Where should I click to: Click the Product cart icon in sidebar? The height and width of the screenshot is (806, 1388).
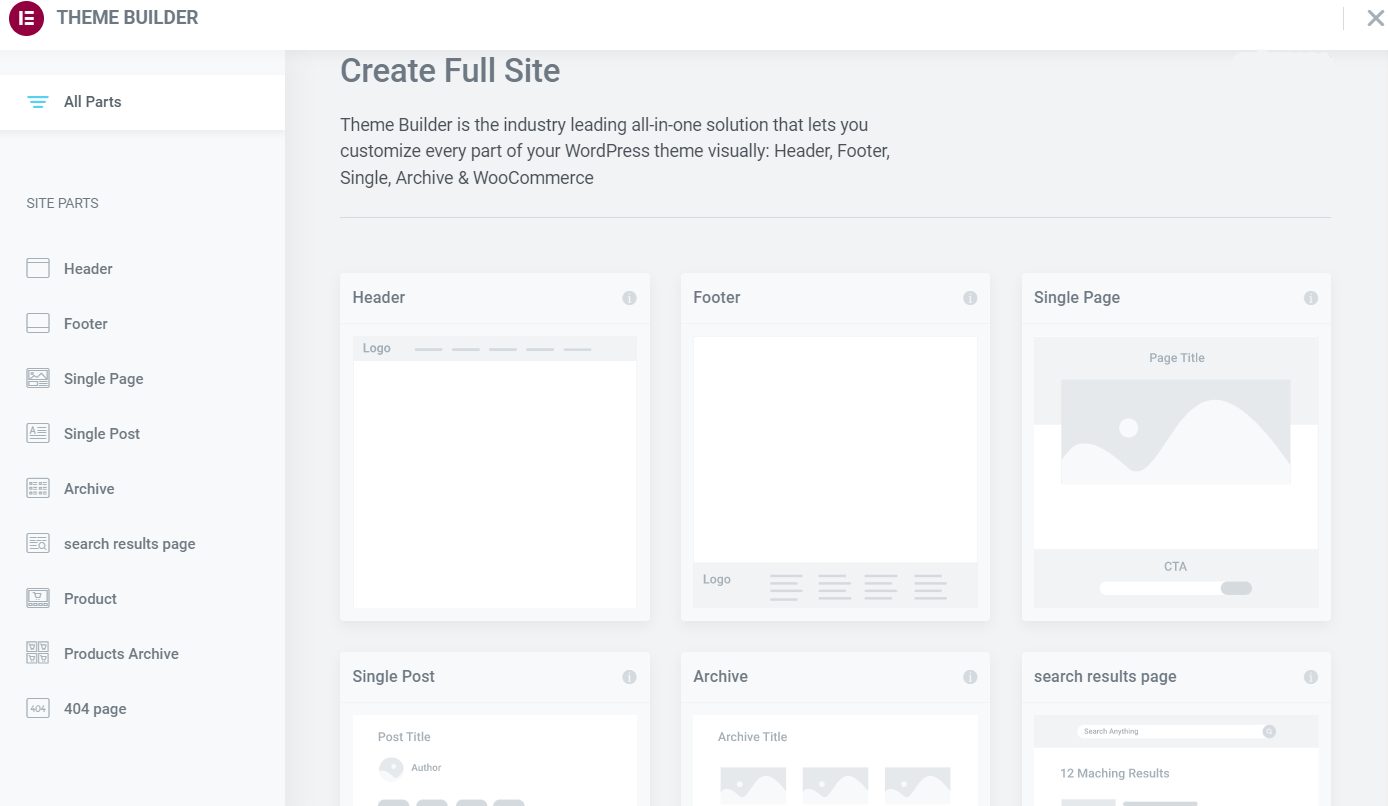click(38, 598)
